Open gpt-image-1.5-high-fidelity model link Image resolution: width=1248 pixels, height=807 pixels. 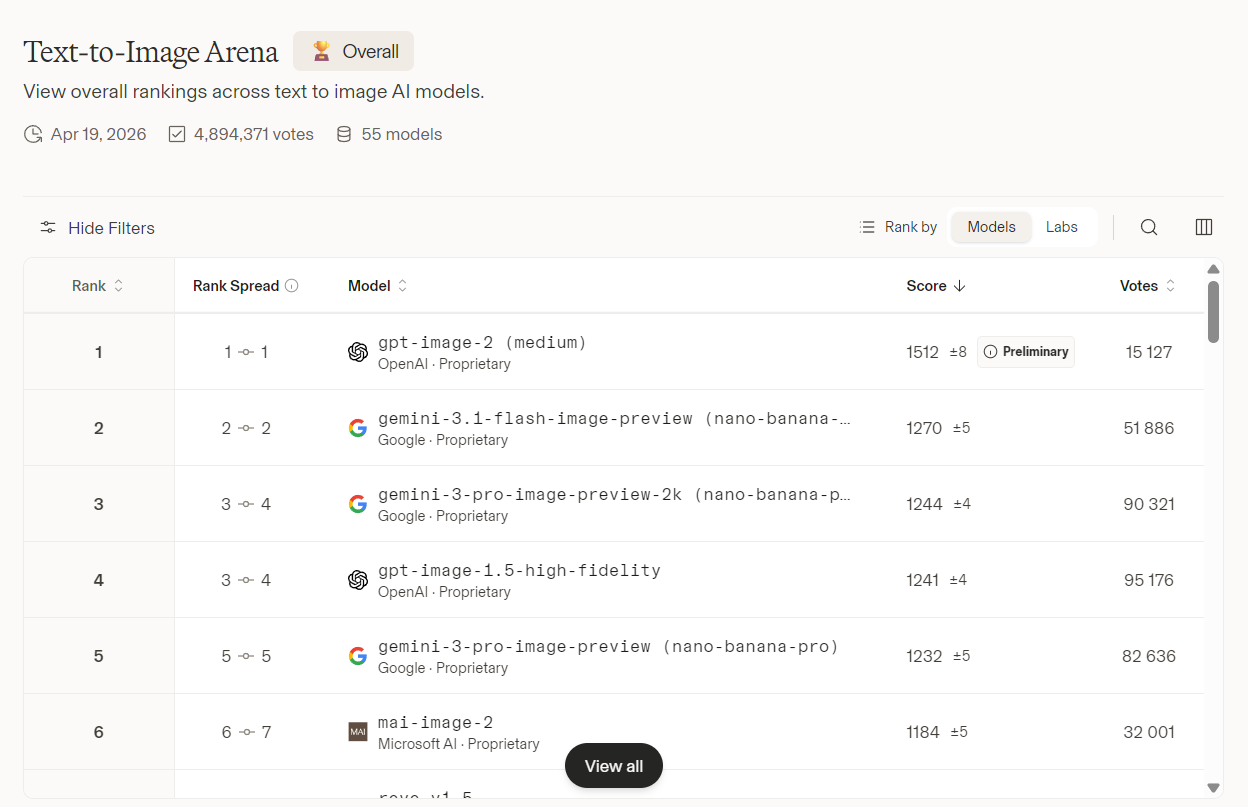tap(519, 571)
